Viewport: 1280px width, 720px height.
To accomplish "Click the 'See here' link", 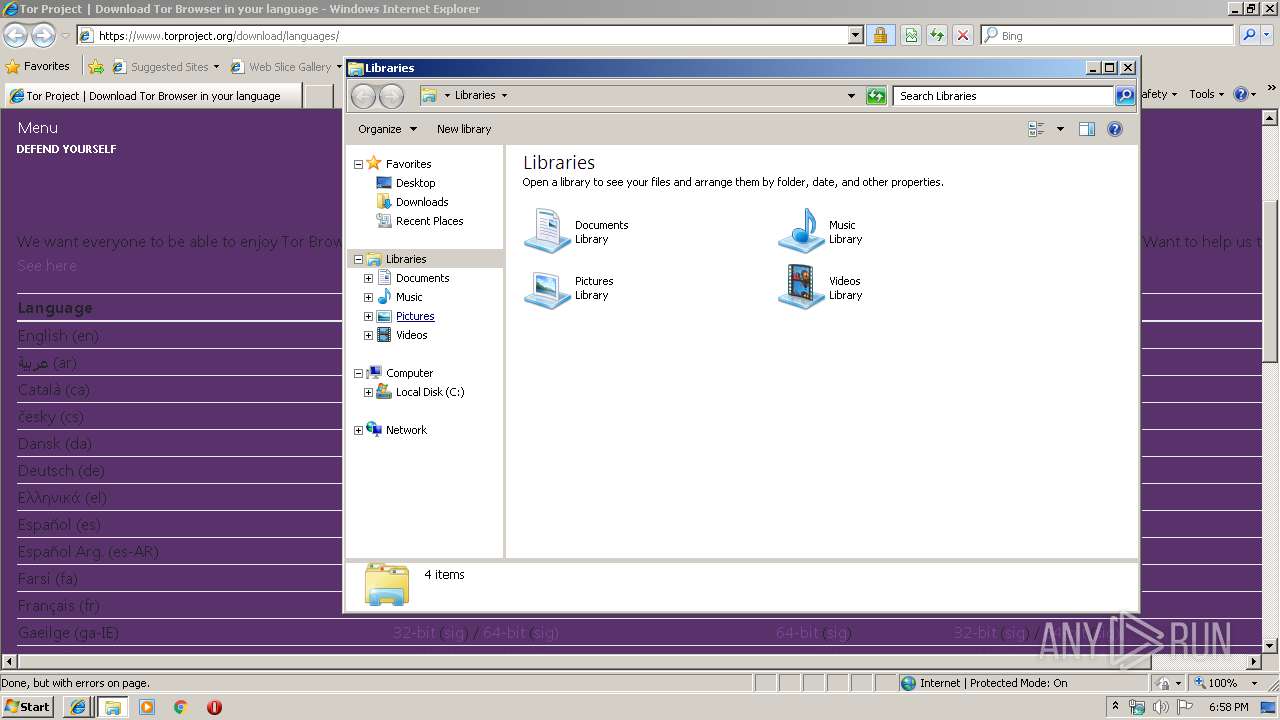I will [47, 265].
